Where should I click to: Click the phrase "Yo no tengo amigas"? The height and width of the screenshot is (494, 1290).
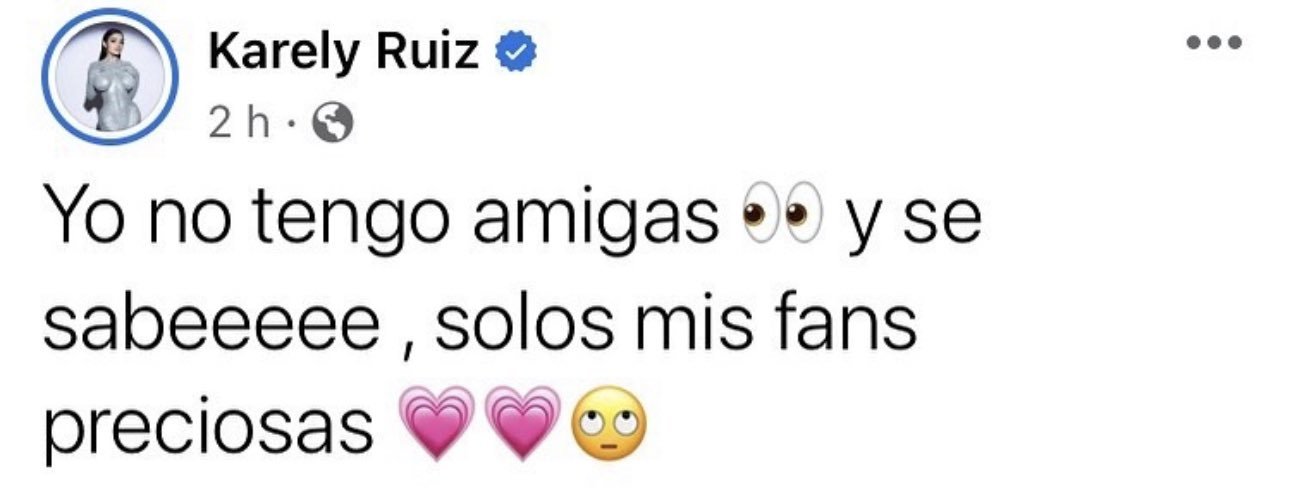click(x=382, y=222)
